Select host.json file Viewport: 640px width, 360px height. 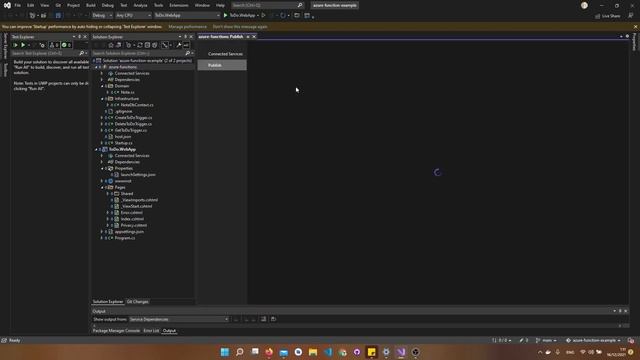[123, 137]
